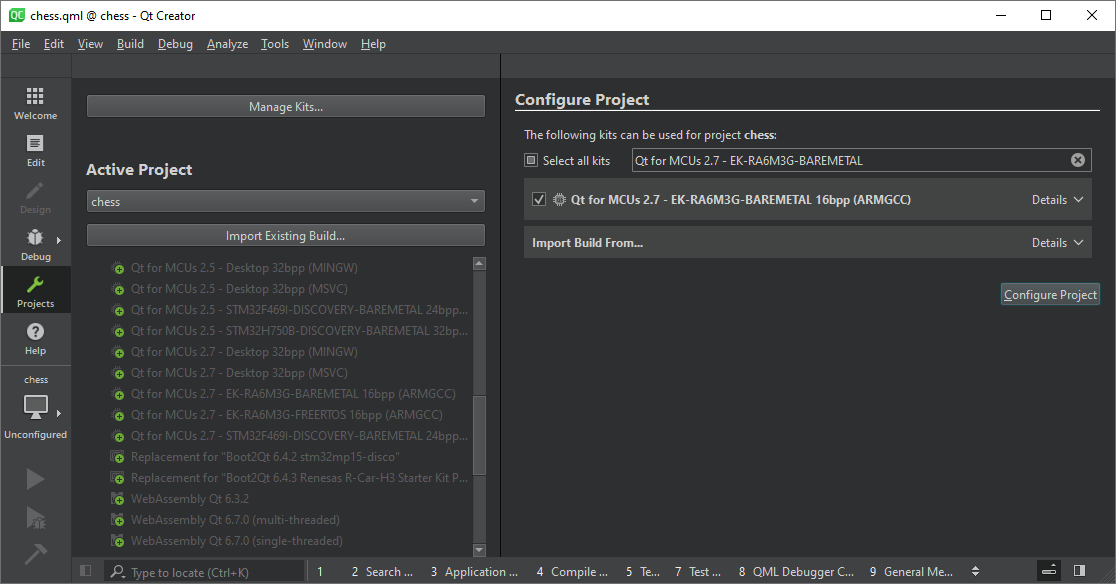Clear the kit filter with the X icon
Image resolution: width=1116 pixels, height=584 pixels.
[x=1077, y=159]
